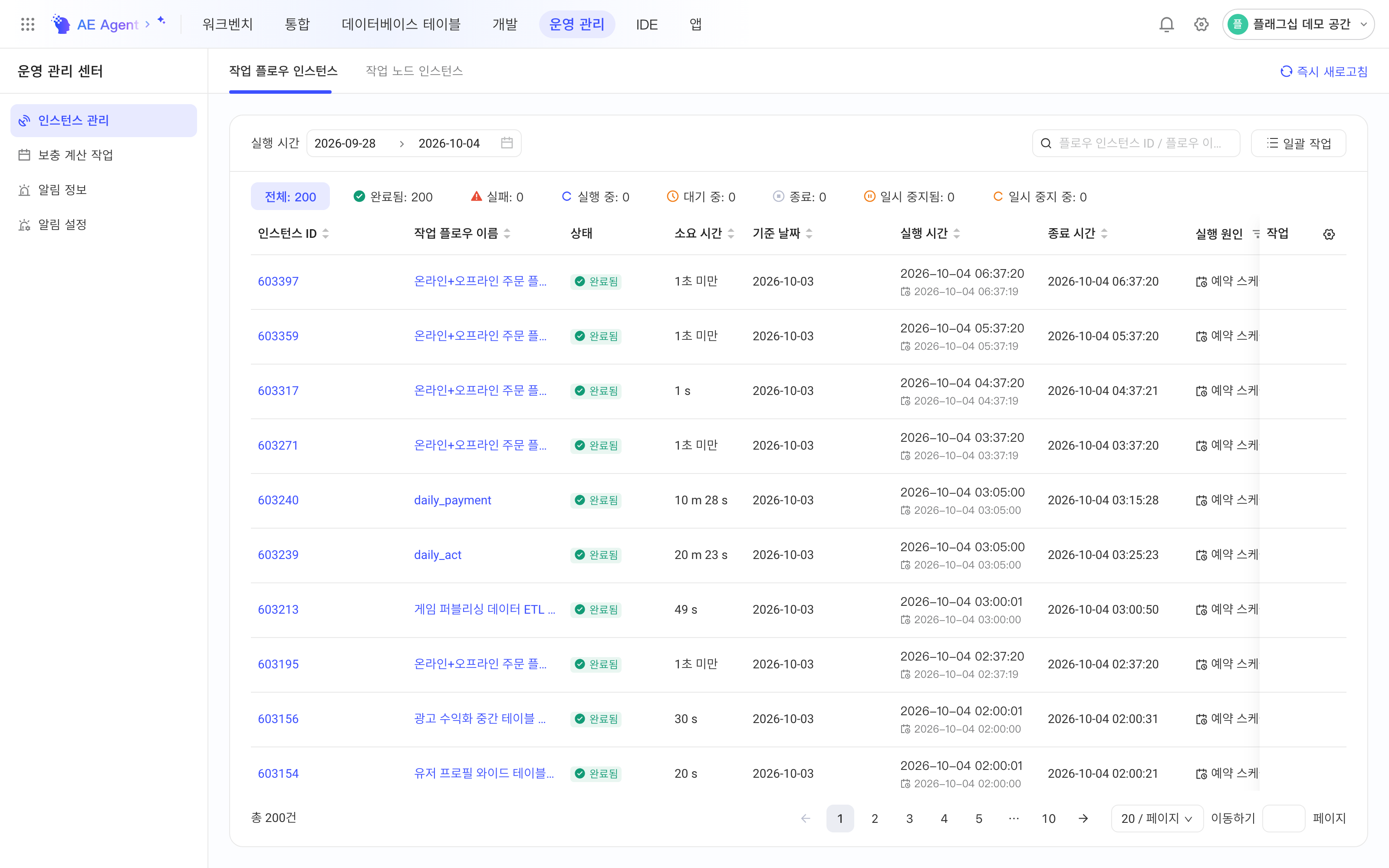
Task: Filter by 실패: 0 status
Action: coord(497,196)
